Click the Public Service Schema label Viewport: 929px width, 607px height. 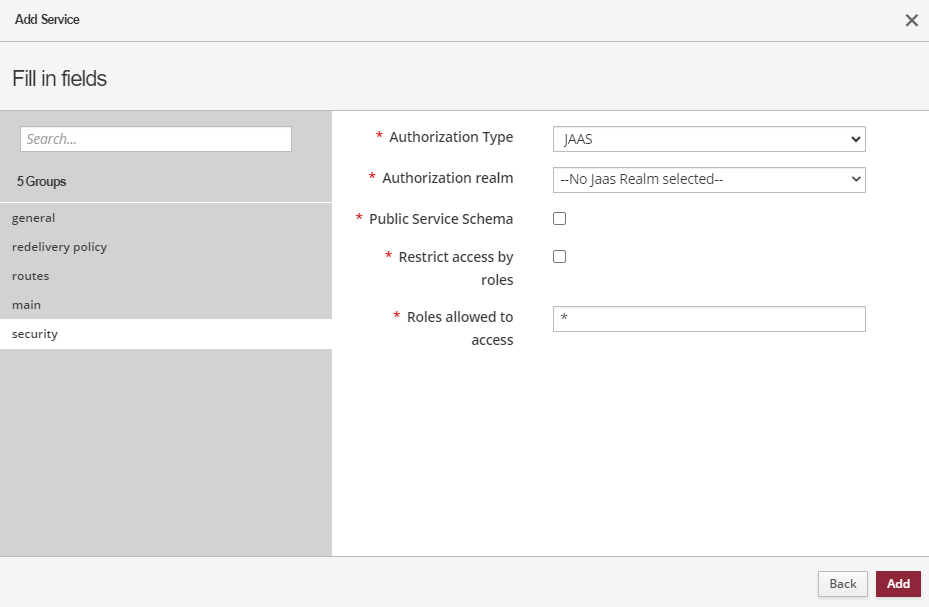pos(441,219)
